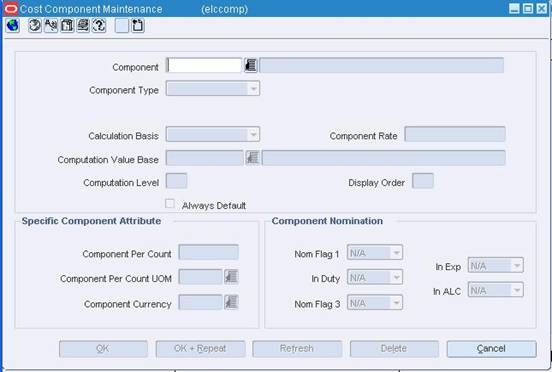This screenshot has width=552, height=372.
Task: Click the Specific Component Attribute heading
Action: click(92, 221)
